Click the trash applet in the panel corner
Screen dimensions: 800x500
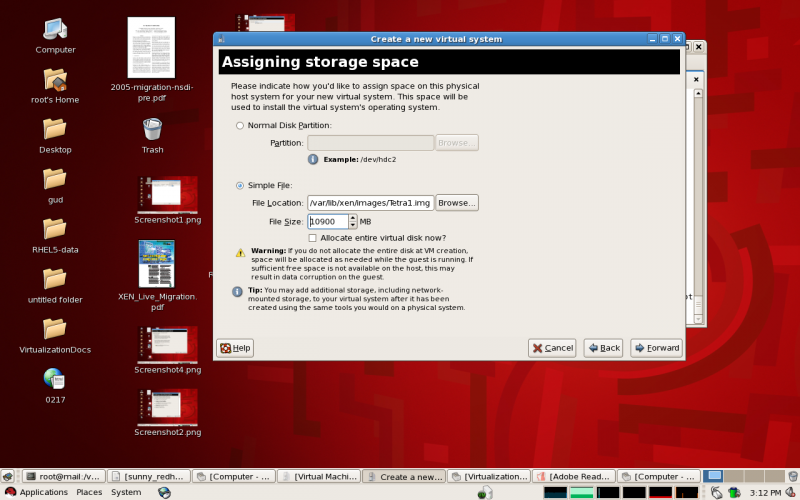[793, 477]
